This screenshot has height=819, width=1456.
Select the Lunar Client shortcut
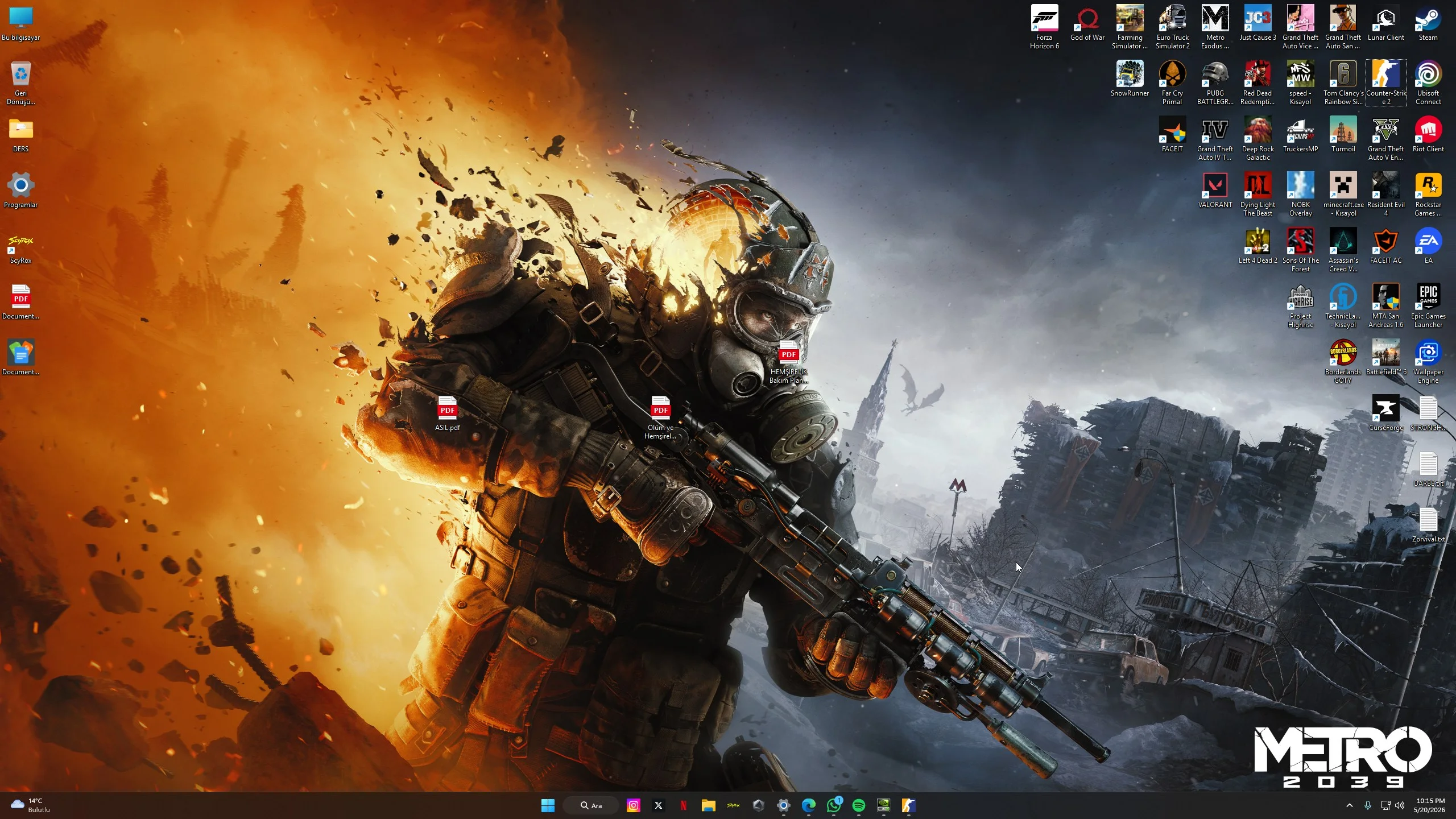[x=1385, y=23]
